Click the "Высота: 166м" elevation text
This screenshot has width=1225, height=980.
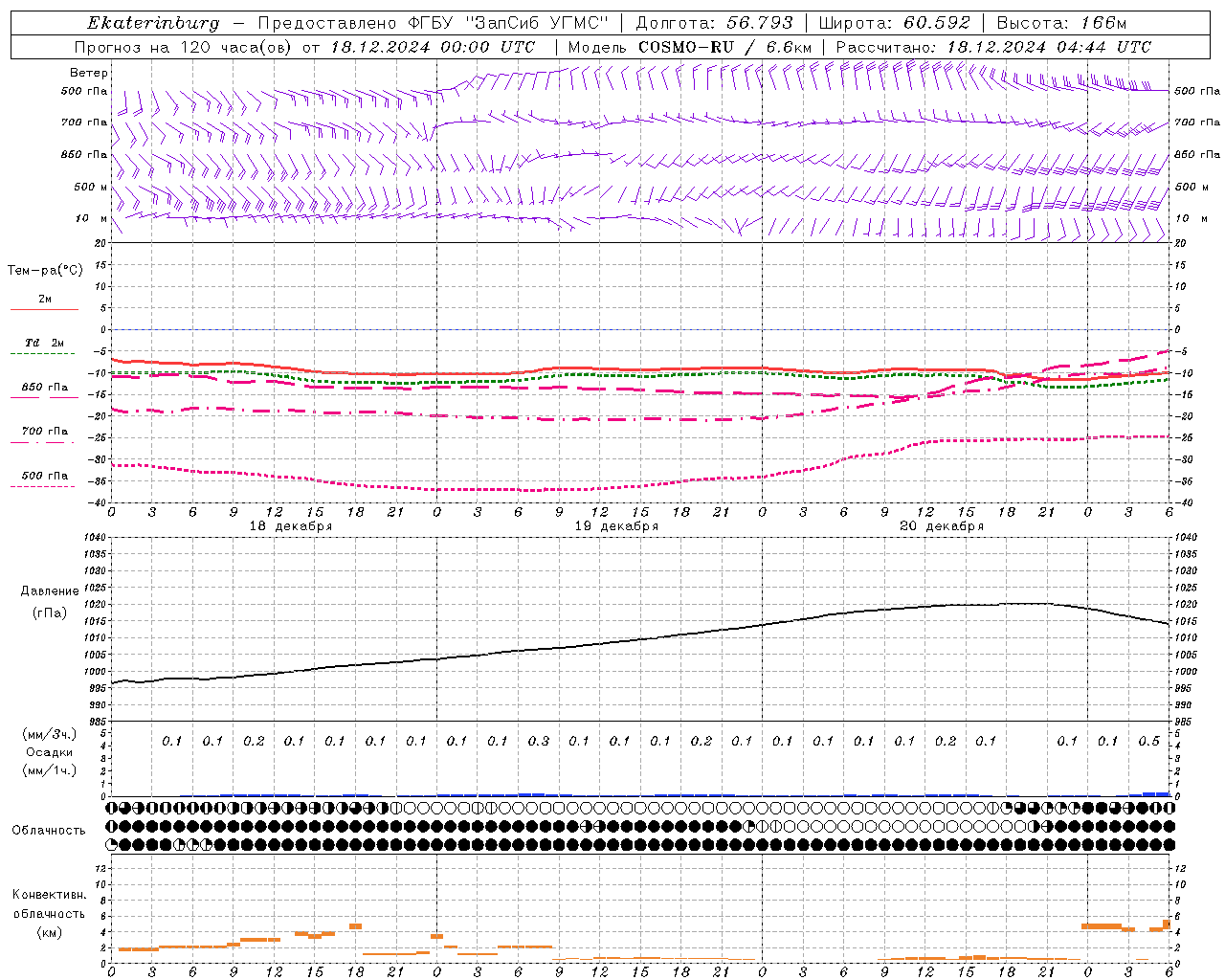point(1061,23)
